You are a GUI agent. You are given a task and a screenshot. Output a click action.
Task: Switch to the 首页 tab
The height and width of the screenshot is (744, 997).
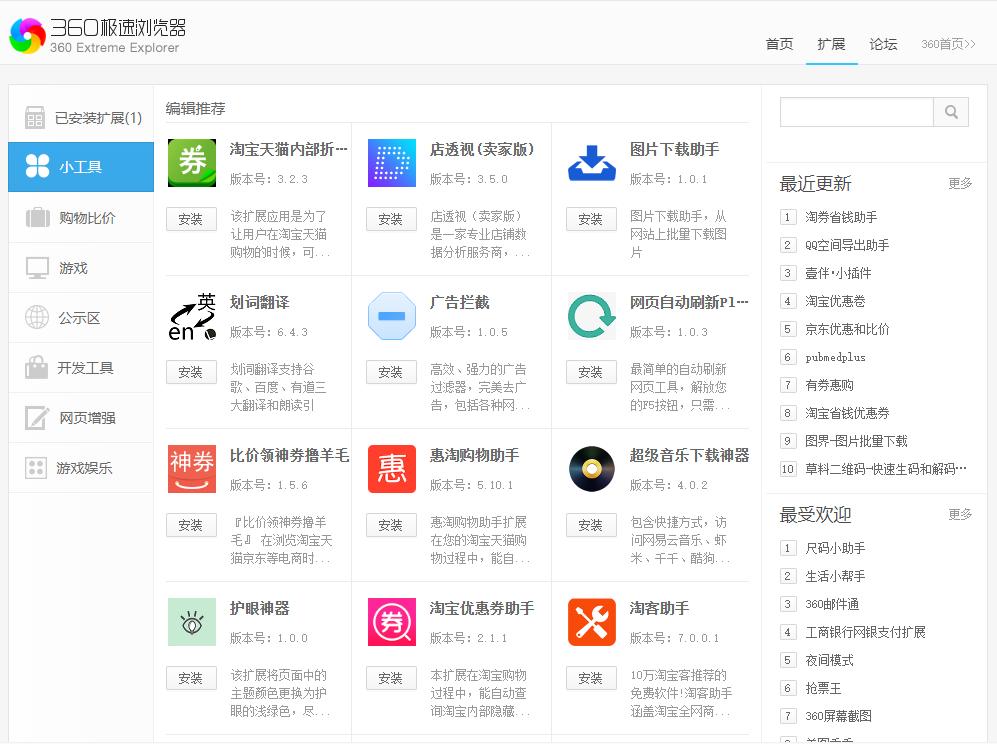point(779,44)
